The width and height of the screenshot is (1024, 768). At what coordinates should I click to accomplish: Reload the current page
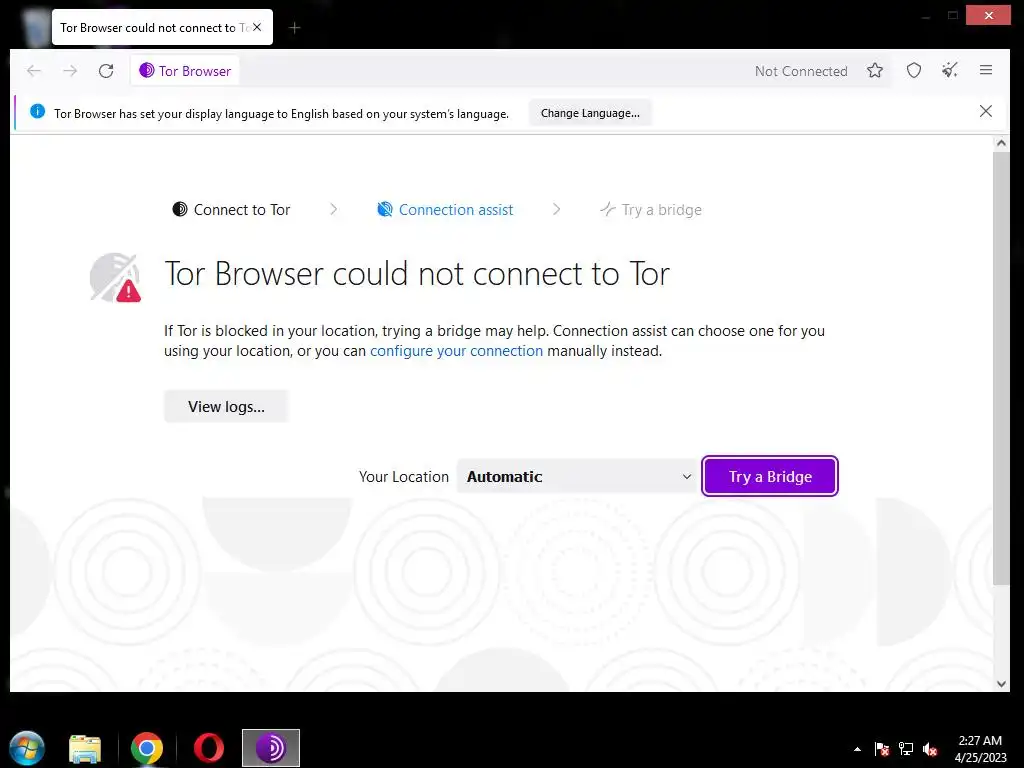click(106, 71)
